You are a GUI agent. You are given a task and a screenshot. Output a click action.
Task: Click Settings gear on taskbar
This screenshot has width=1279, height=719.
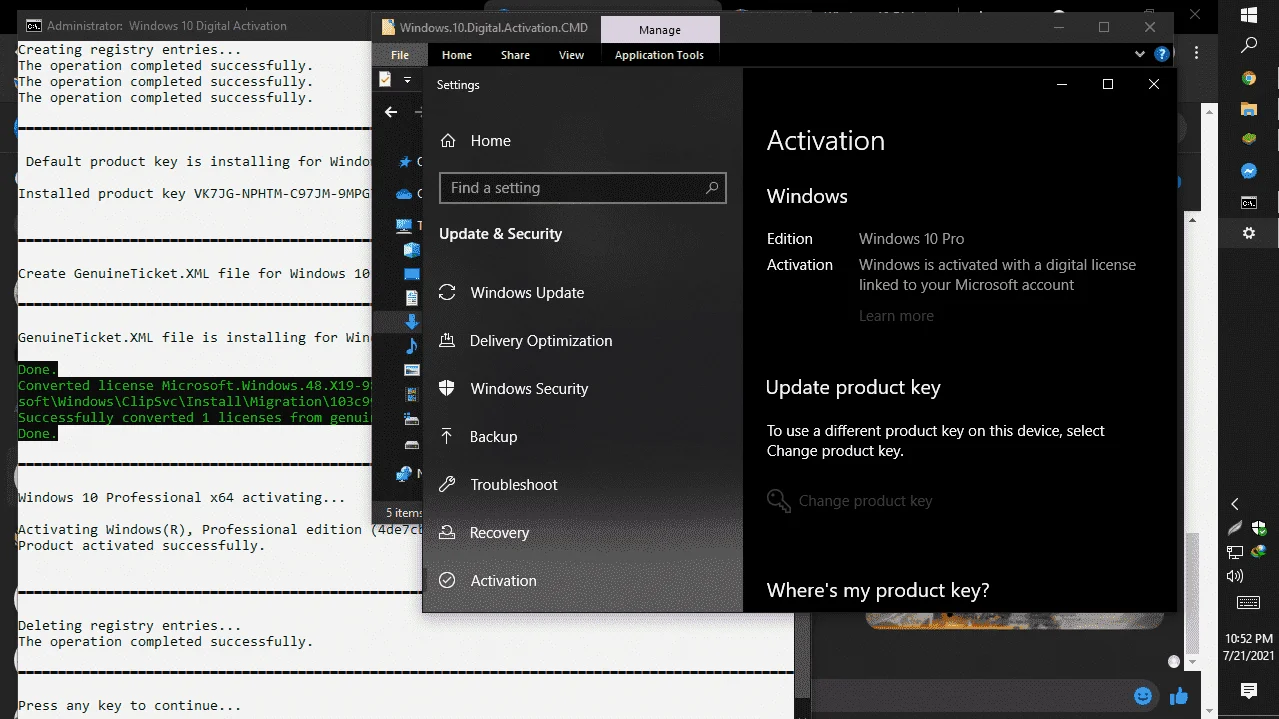1248,233
